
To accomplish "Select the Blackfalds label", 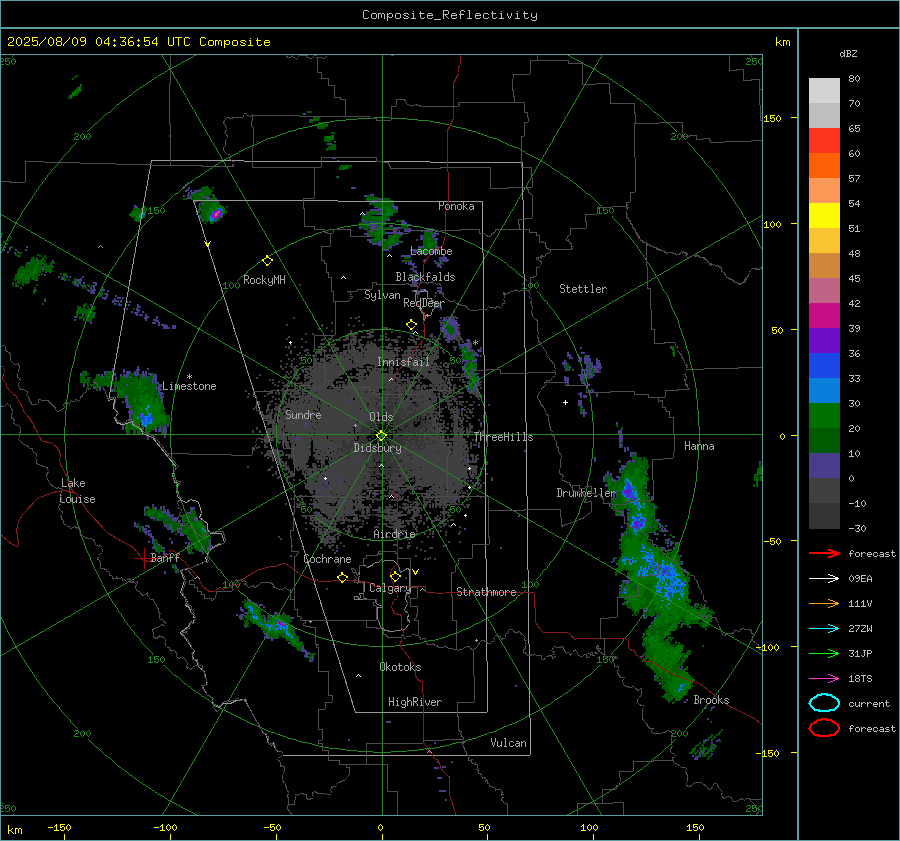I will [425, 277].
